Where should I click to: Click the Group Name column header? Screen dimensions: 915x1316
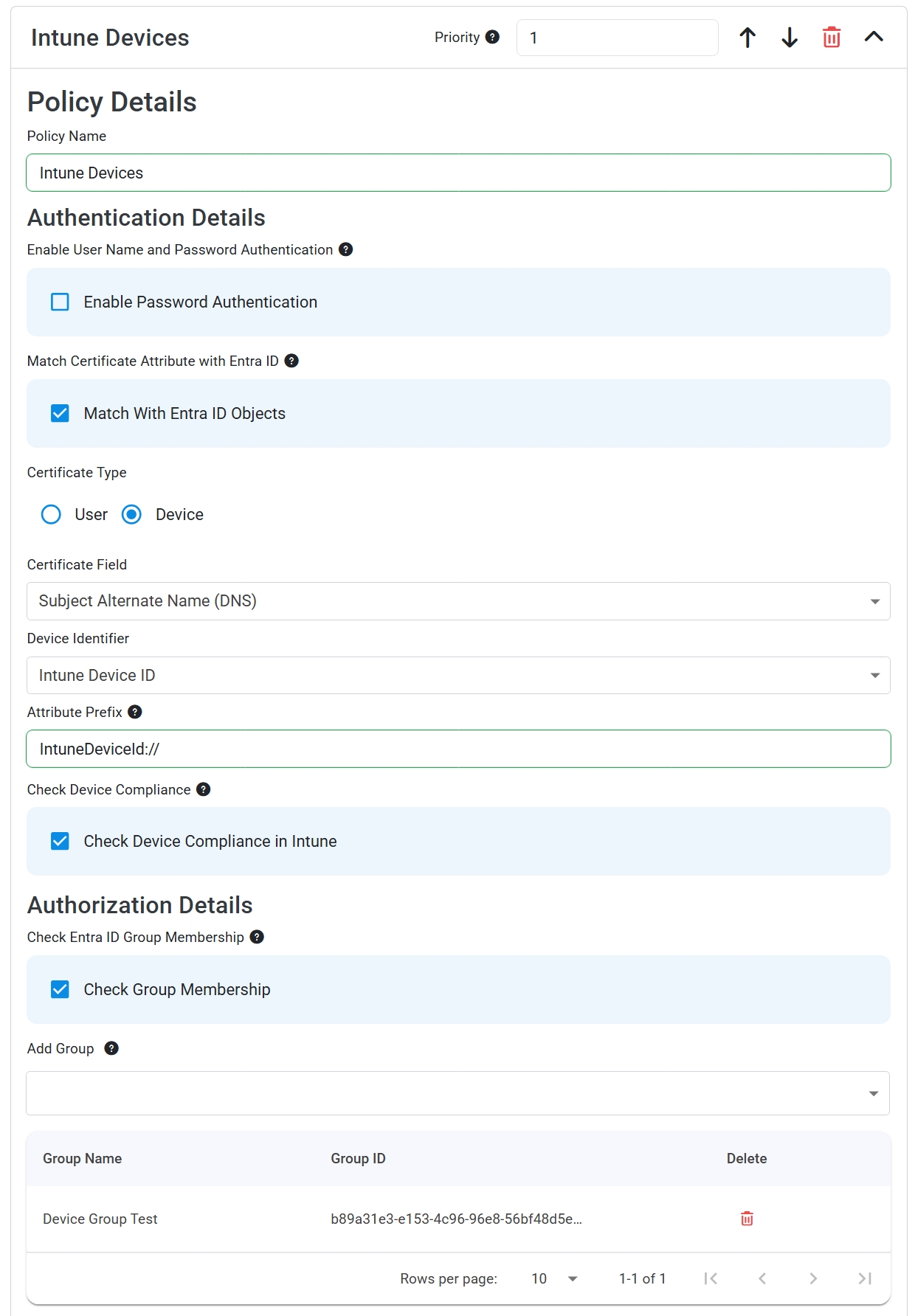[x=82, y=1158]
